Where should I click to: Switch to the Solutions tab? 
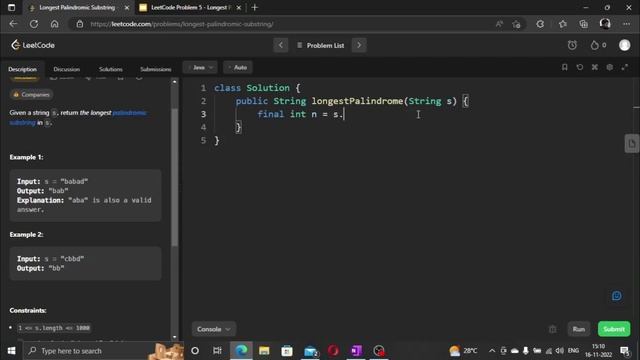(111, 69)
